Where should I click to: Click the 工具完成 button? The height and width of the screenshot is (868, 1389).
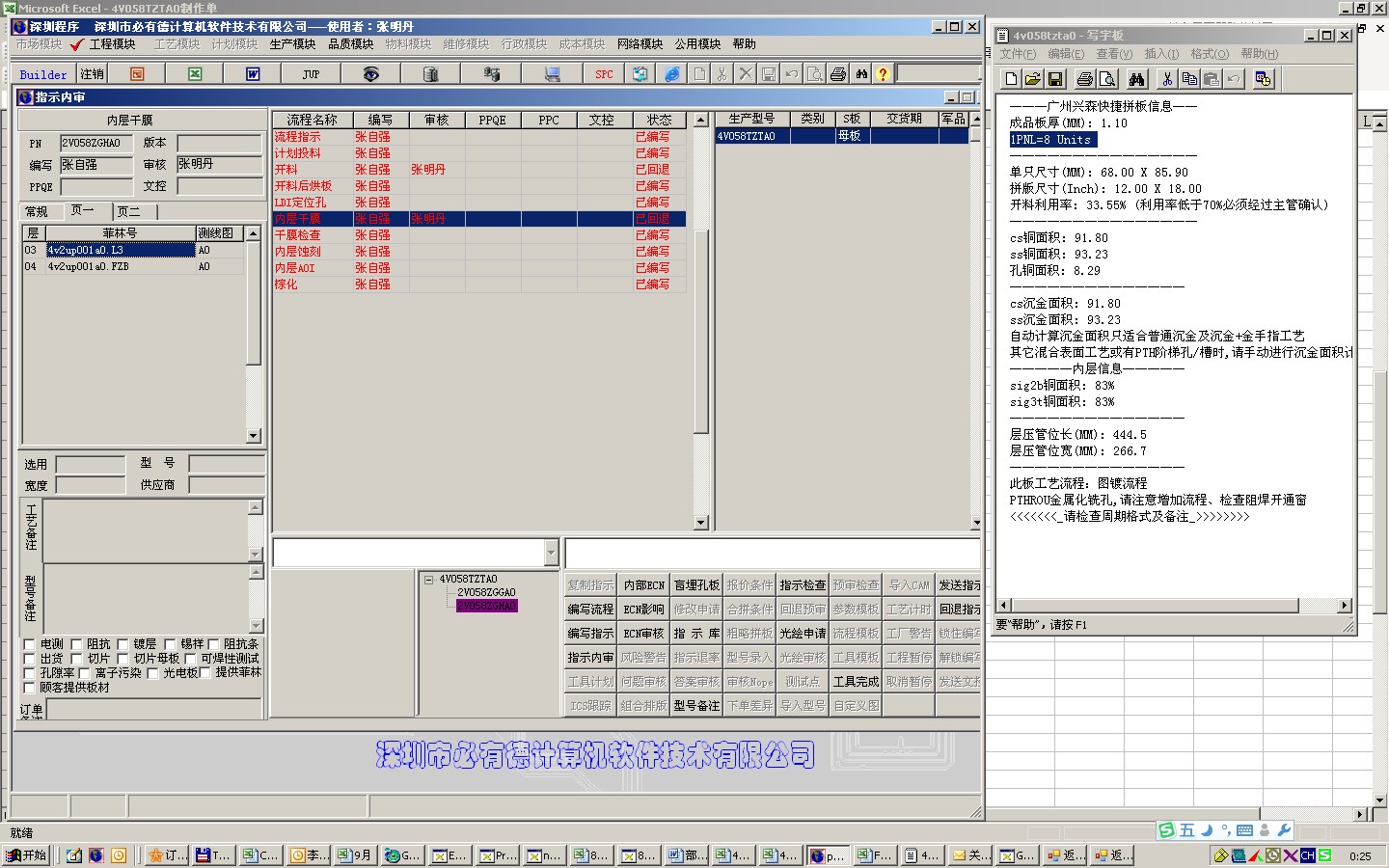tap(856, 682)
